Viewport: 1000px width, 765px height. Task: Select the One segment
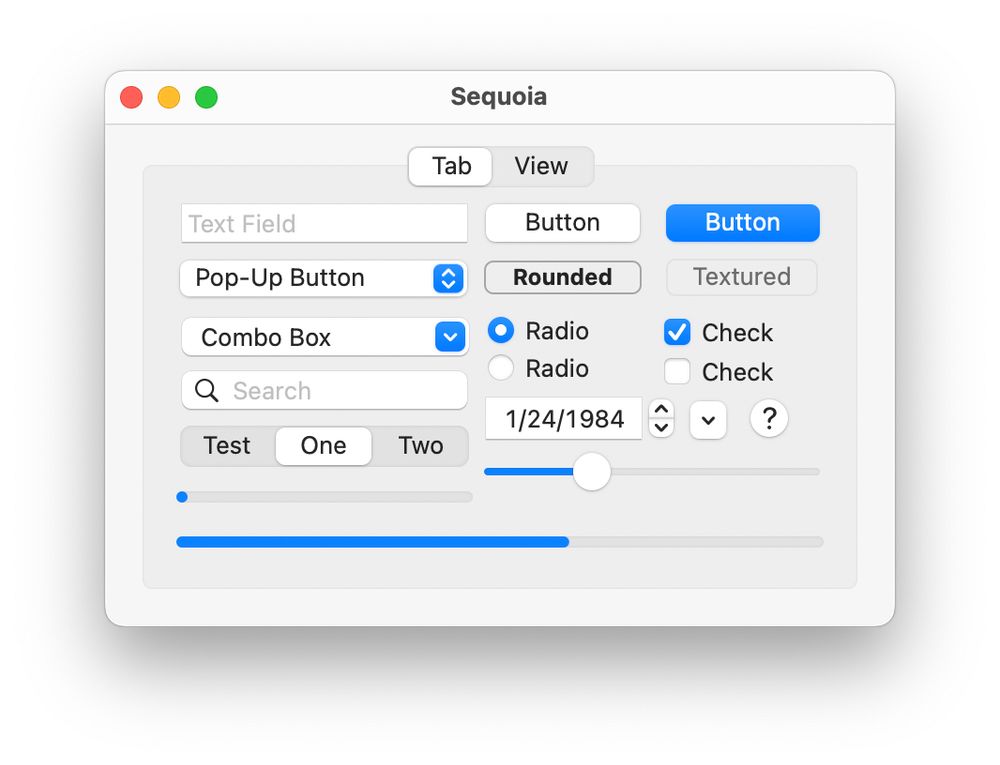tap(323, 446)
